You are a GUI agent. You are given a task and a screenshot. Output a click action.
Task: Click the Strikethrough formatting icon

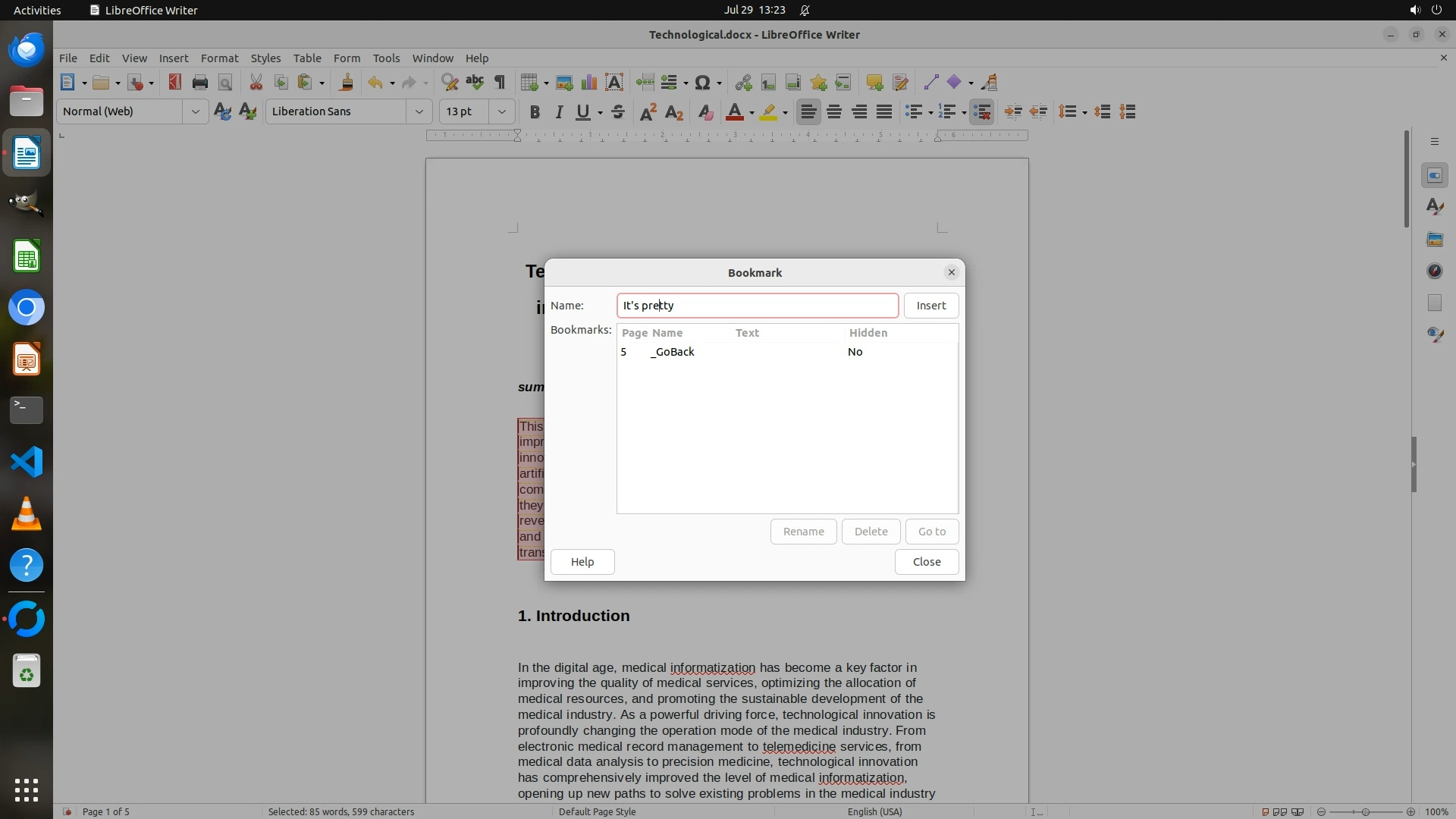(618, 112)
